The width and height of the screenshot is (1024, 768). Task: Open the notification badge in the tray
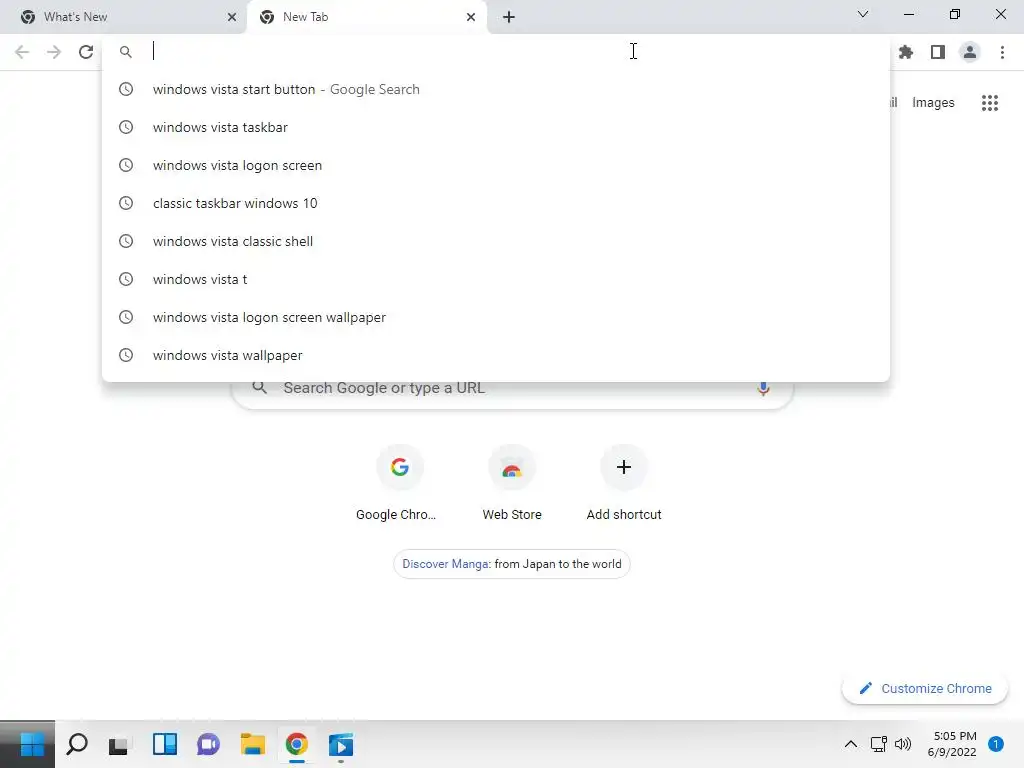pos(996,744)
